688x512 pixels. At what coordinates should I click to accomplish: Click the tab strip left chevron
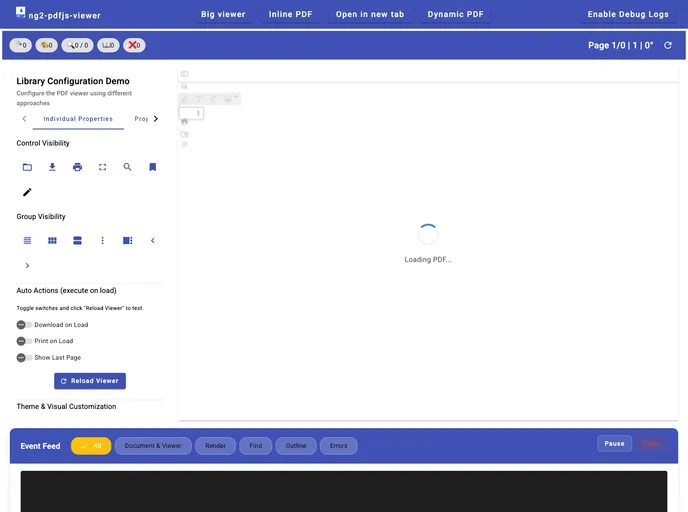click(24, 119)
